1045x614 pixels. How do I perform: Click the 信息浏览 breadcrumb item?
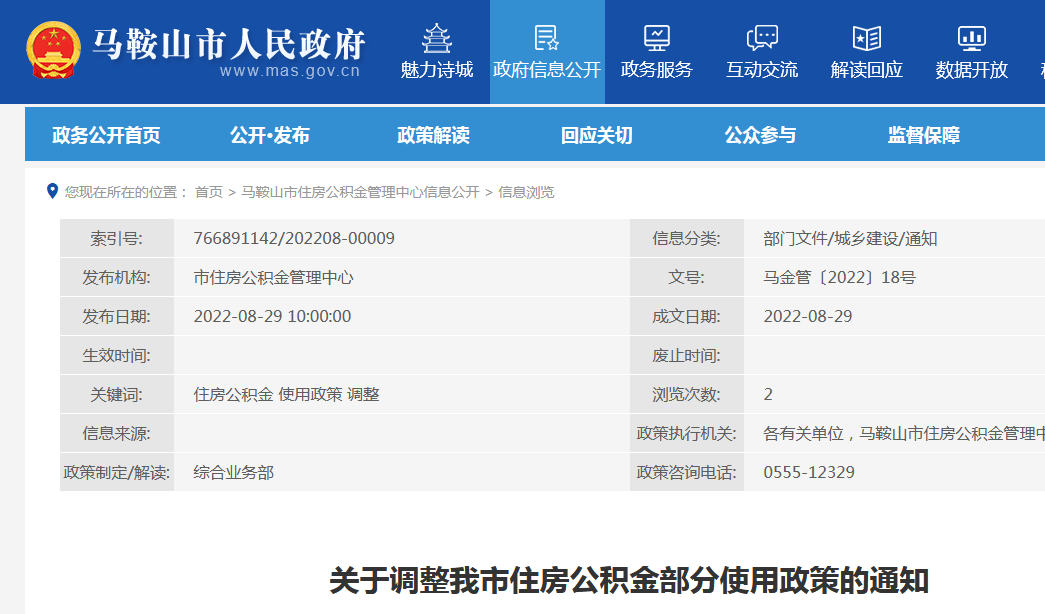point(526,192)
